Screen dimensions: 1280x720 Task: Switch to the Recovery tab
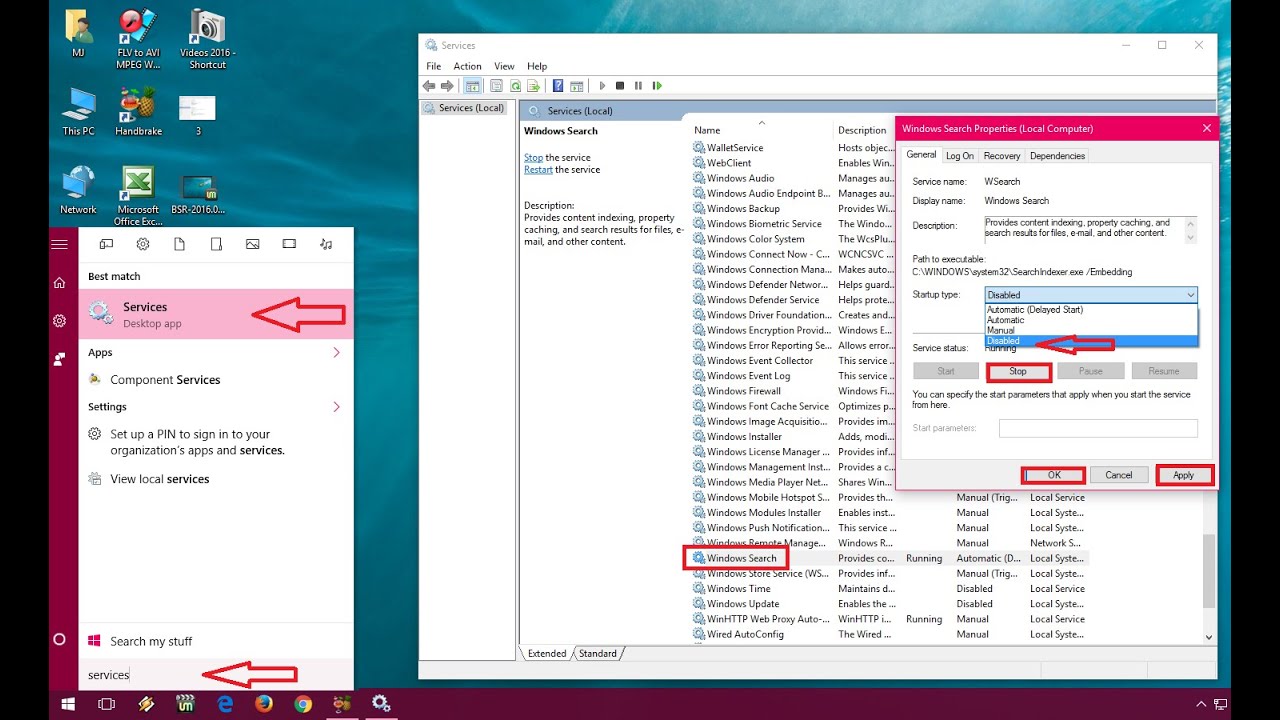1002,156
